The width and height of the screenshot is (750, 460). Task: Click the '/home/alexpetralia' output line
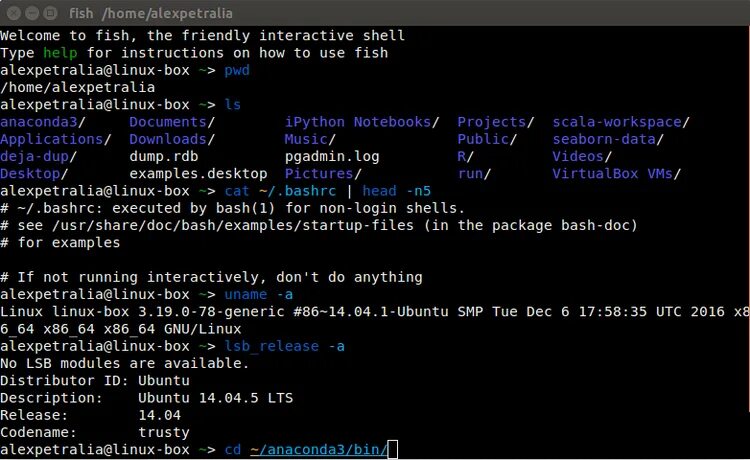coord(77,88)
